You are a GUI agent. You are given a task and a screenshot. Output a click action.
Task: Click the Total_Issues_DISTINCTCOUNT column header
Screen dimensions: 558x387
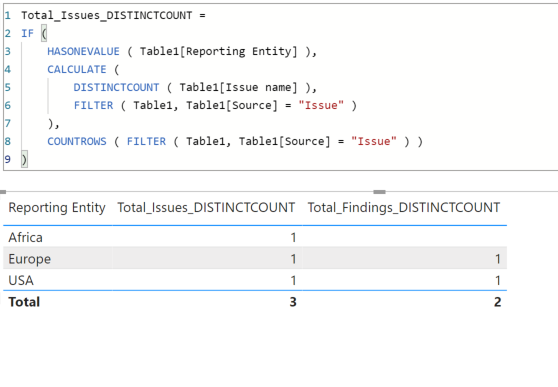(x=206, y=208)
